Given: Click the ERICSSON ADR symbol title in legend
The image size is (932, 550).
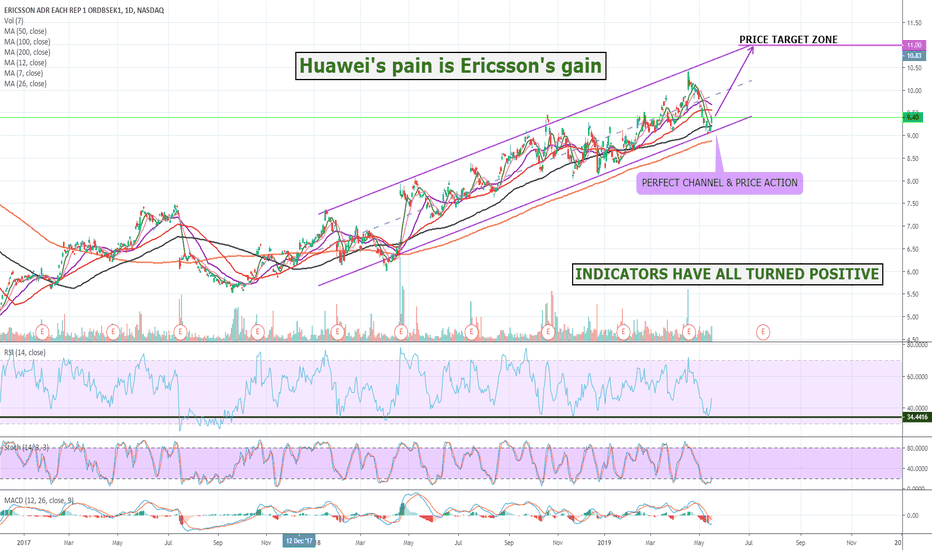Looking at the screenshot, I should [x=84, y=10].
